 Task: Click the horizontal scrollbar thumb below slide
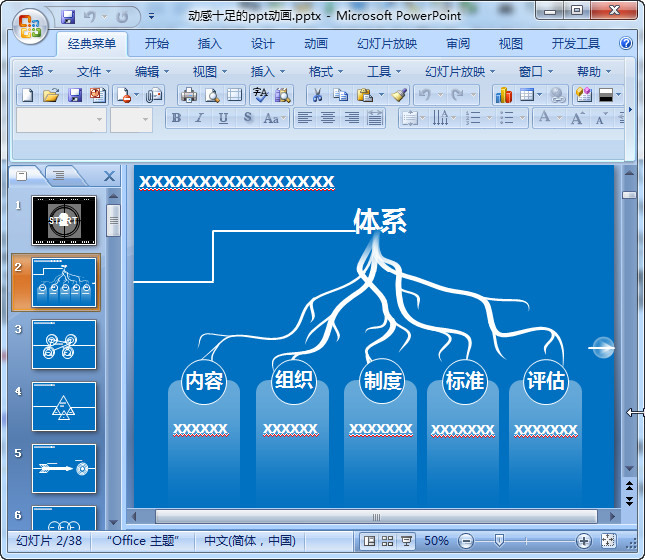point(376,517)
